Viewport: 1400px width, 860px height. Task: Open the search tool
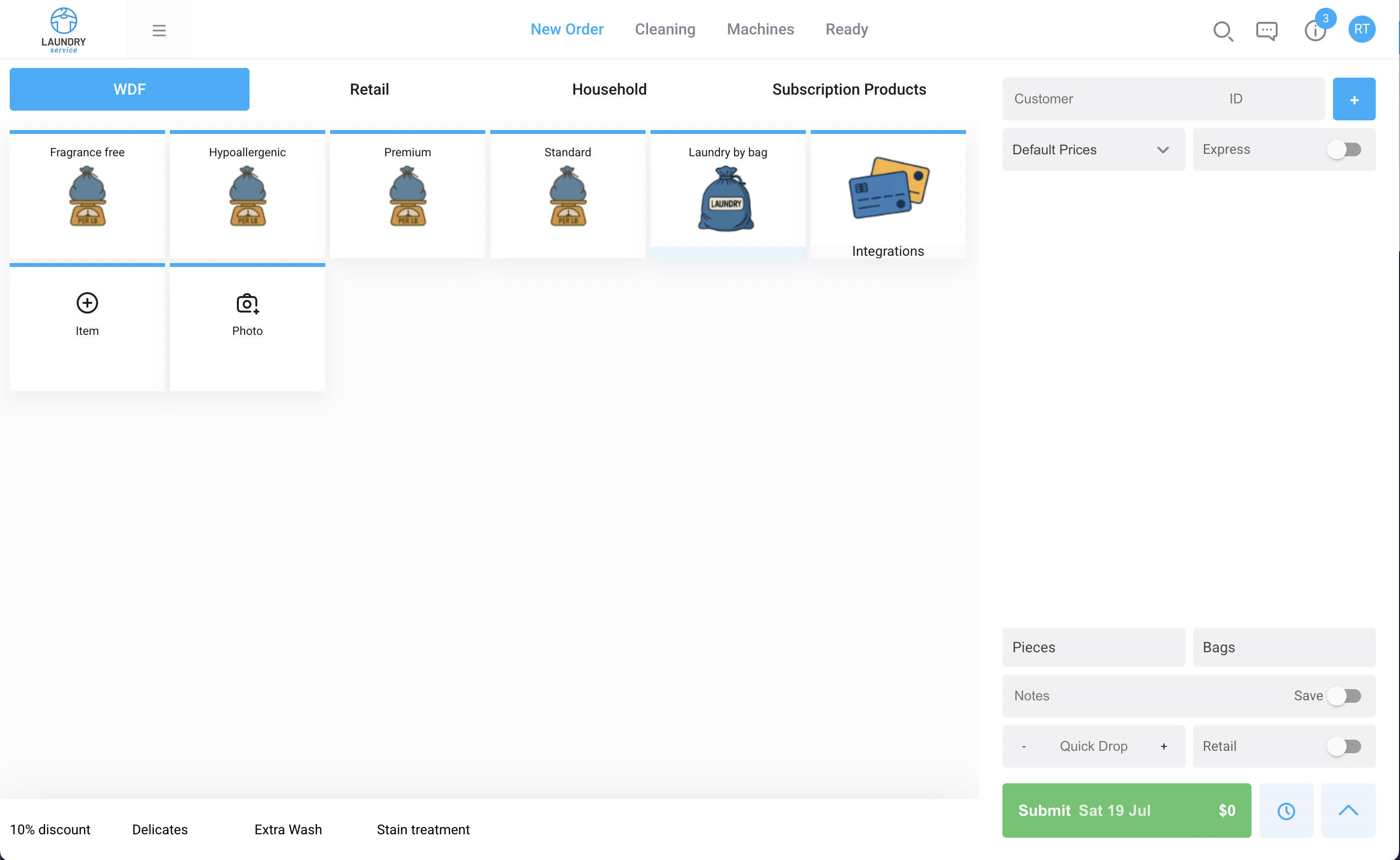click(1224, 31)
